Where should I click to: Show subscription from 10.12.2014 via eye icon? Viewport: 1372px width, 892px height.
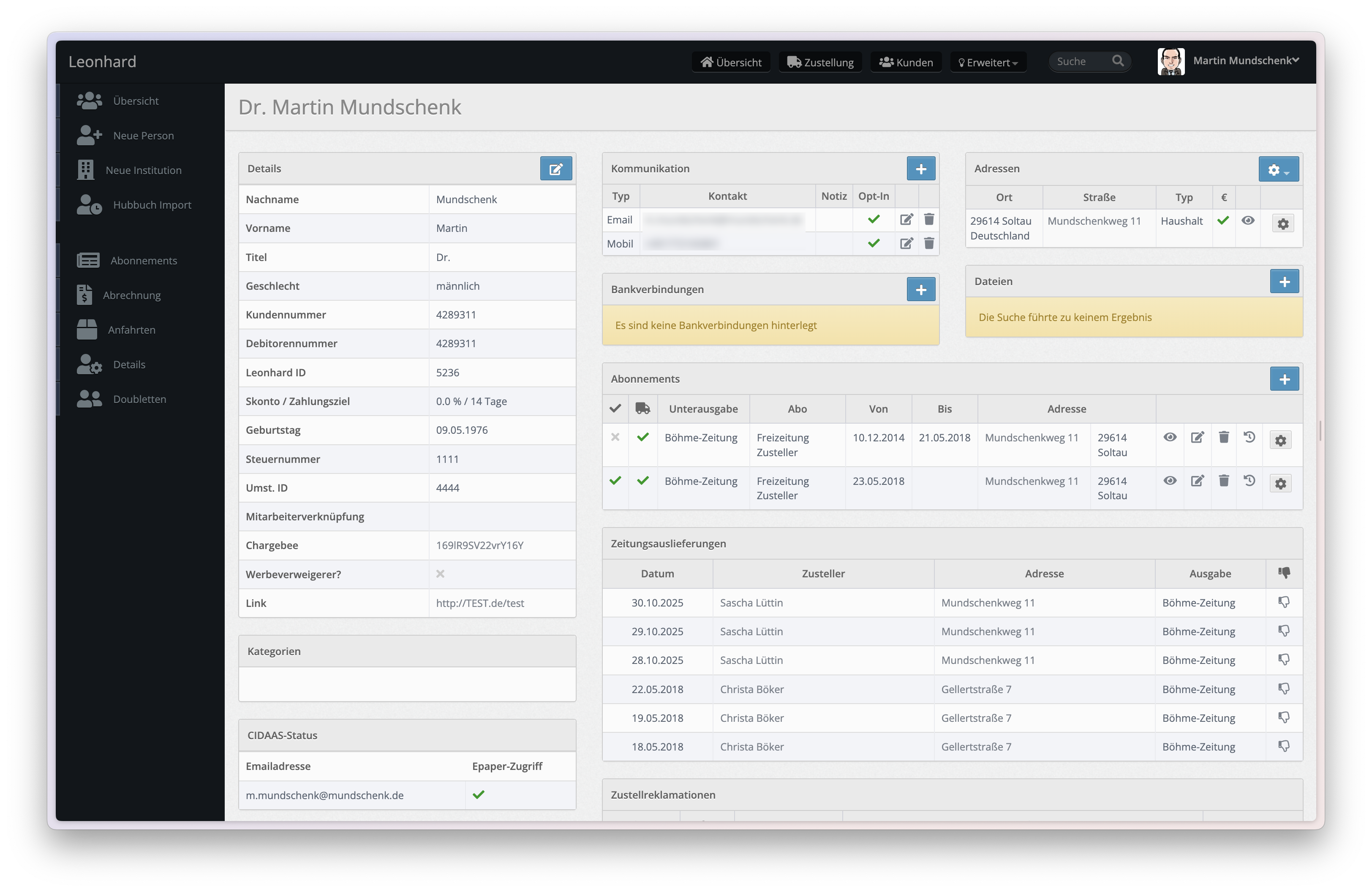pyautogui.click(x=1170, y=438)
